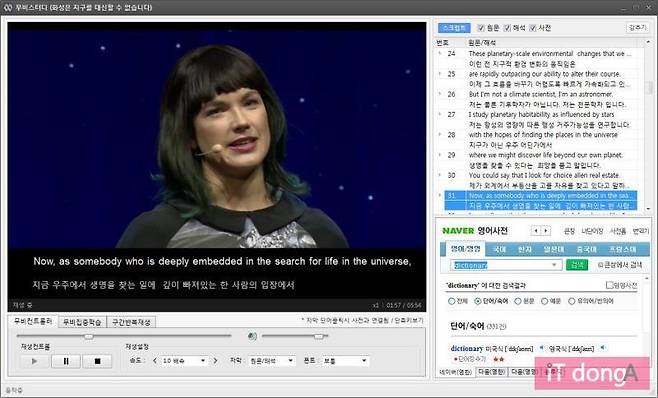
Task: Go back in Naver dictionary history
Action: (x=535, y=230)
